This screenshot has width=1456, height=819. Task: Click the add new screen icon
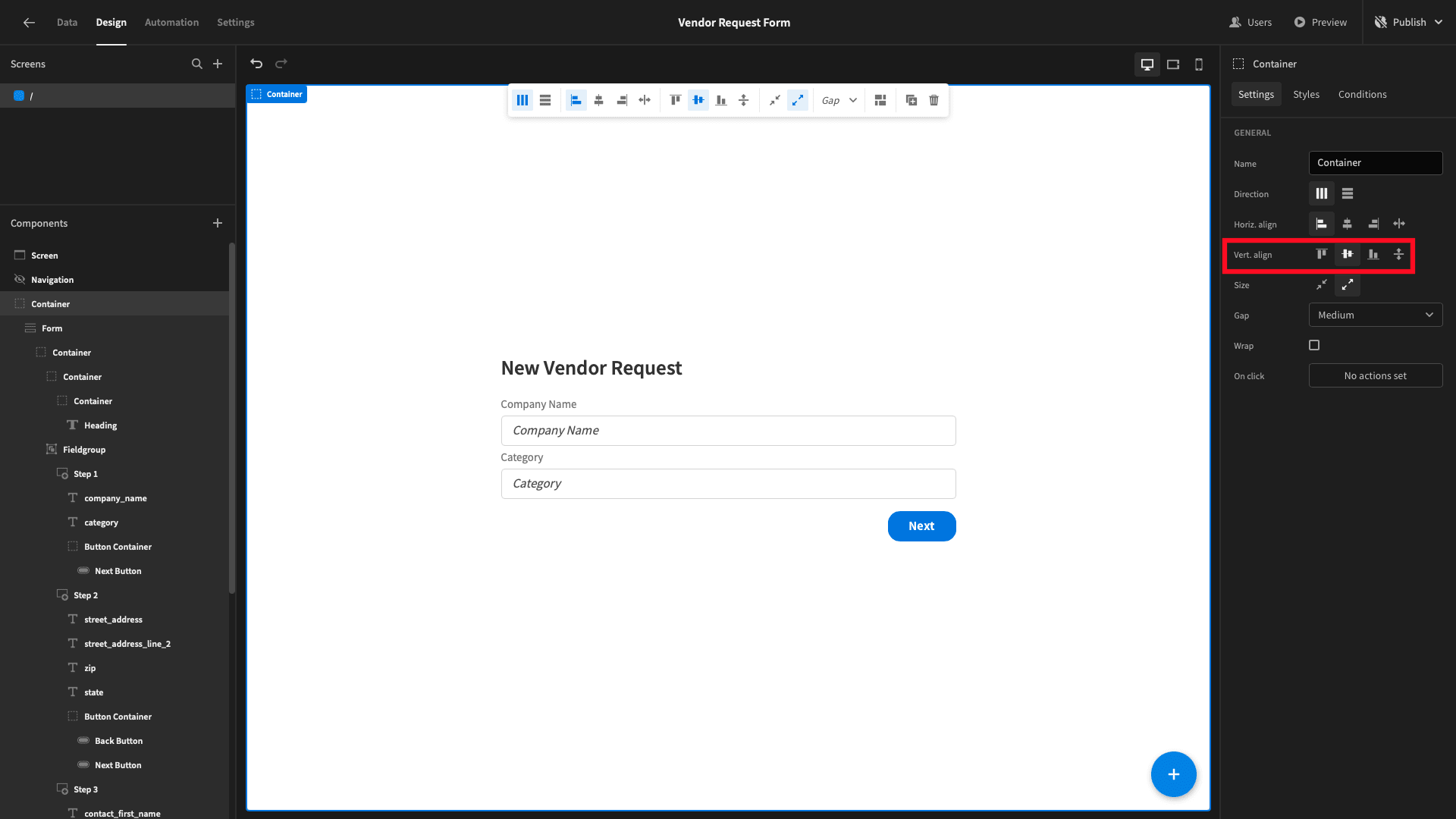[218, 63]
